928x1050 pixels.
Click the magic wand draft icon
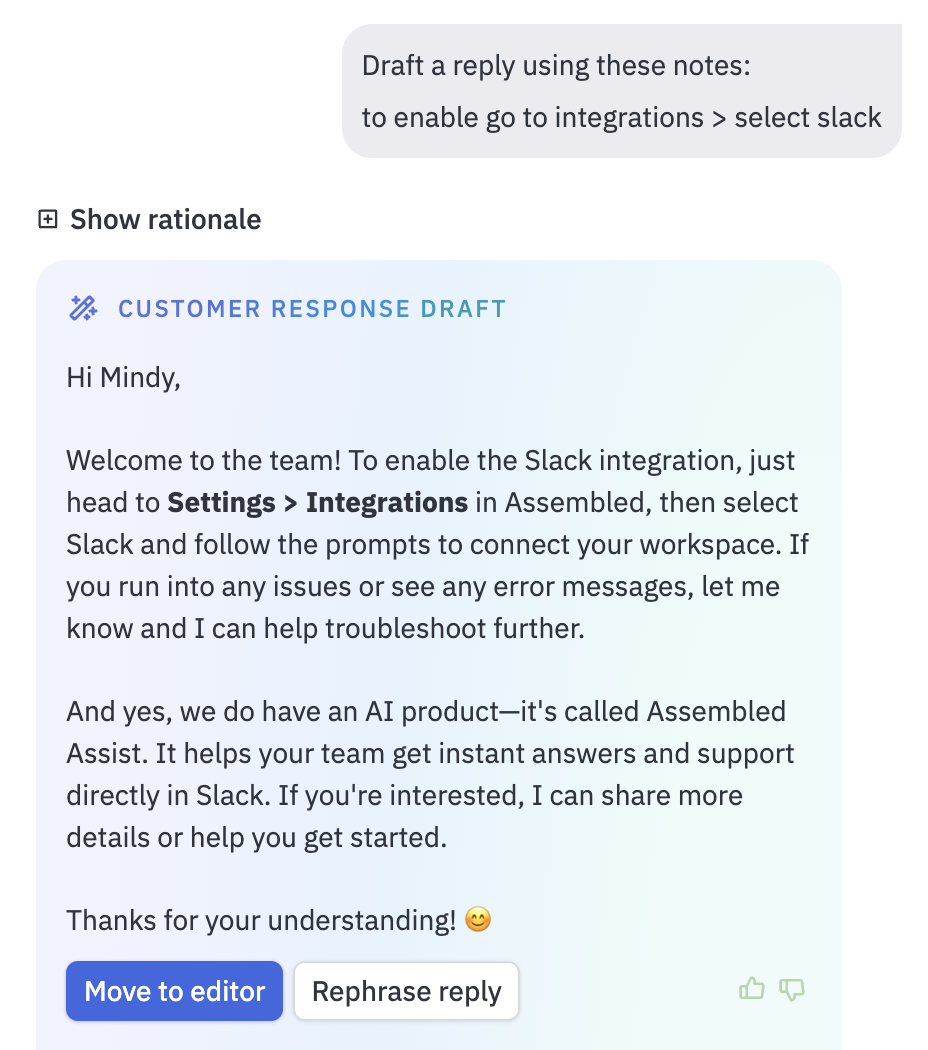(84, 309)
